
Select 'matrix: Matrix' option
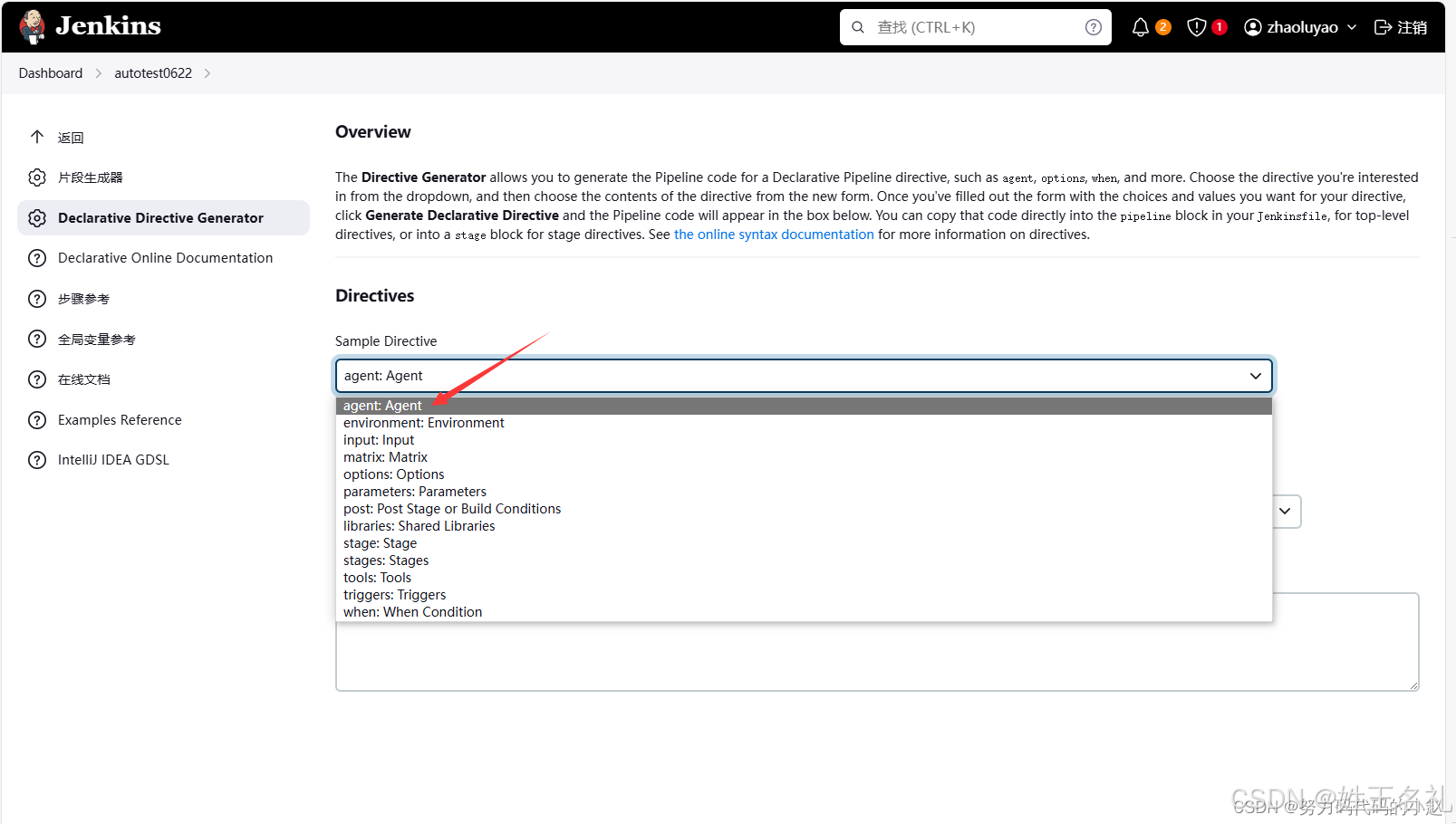(x=804, y=457)
